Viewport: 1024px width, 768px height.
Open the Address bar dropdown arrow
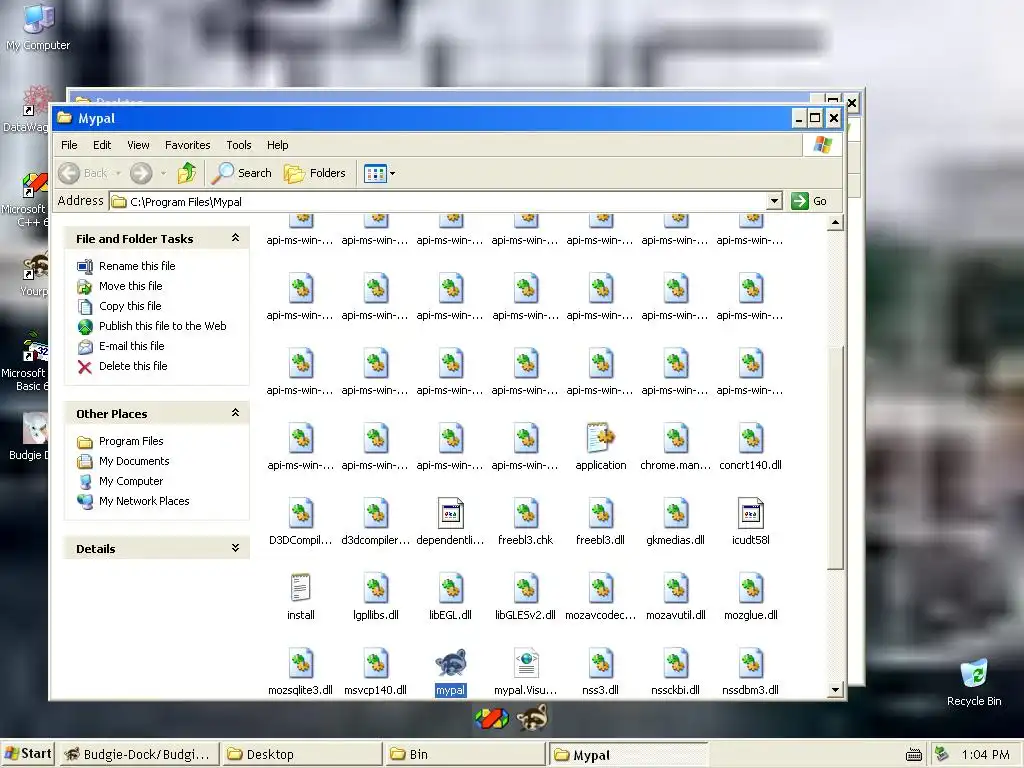(775, 201)
